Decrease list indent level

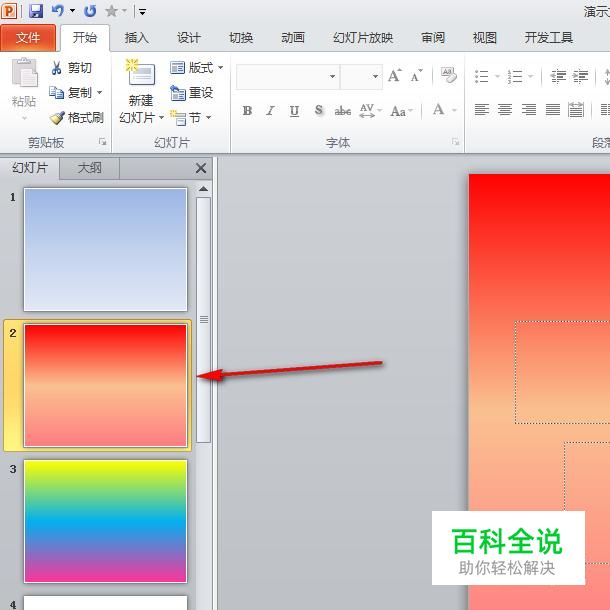point(558,76)
